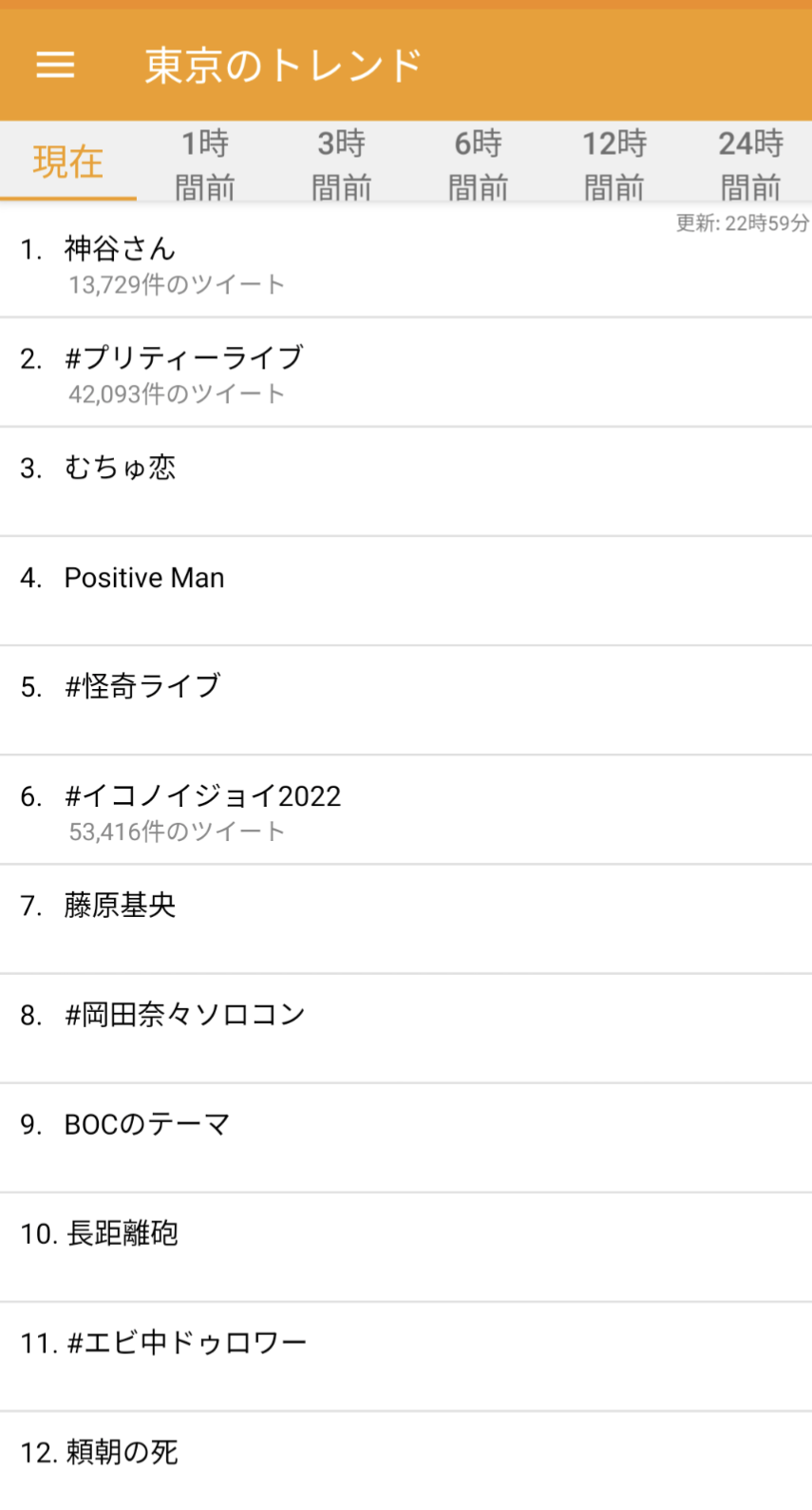Open the 長距離砲 trend
Screen dimensions: 812x1510
click(123, 1233)
